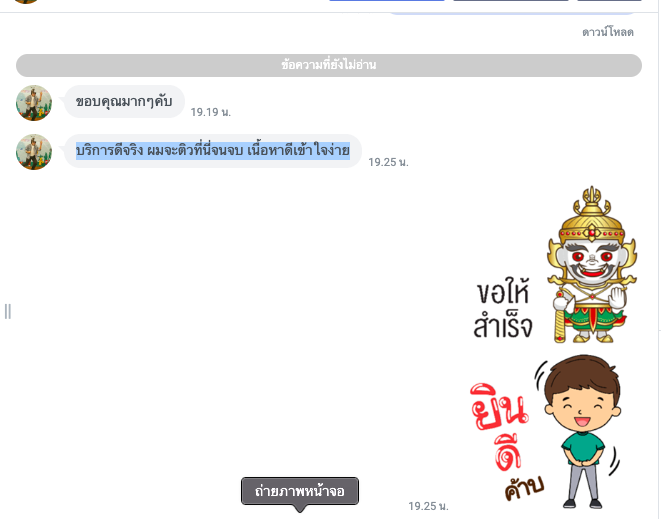Open the ยินดีค้าบ boy sticker
The image size is (661, 519).
click(546, 432)
